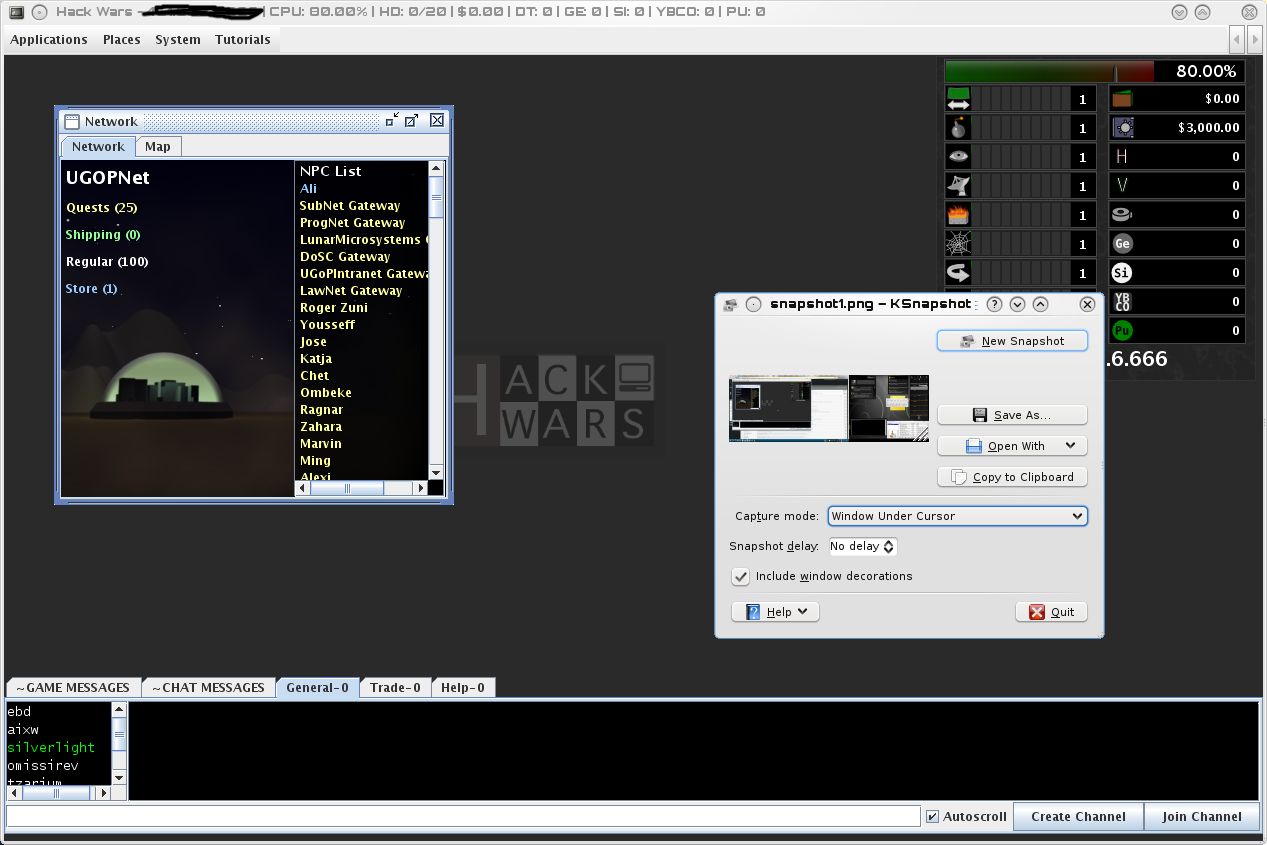Click the bank safe icon beside $3,000.00
This screenshot has width=1267, height=845.
tap(1122, 128)
